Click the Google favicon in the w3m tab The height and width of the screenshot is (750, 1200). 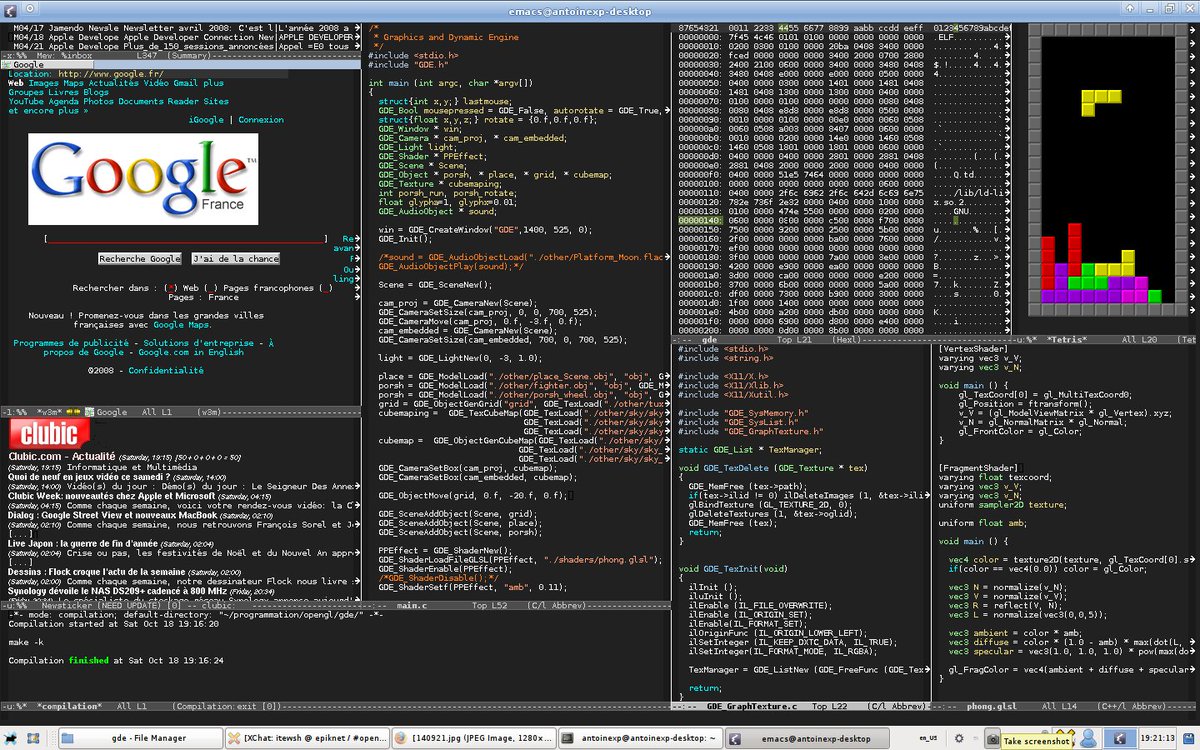click(x=8, y=64)
